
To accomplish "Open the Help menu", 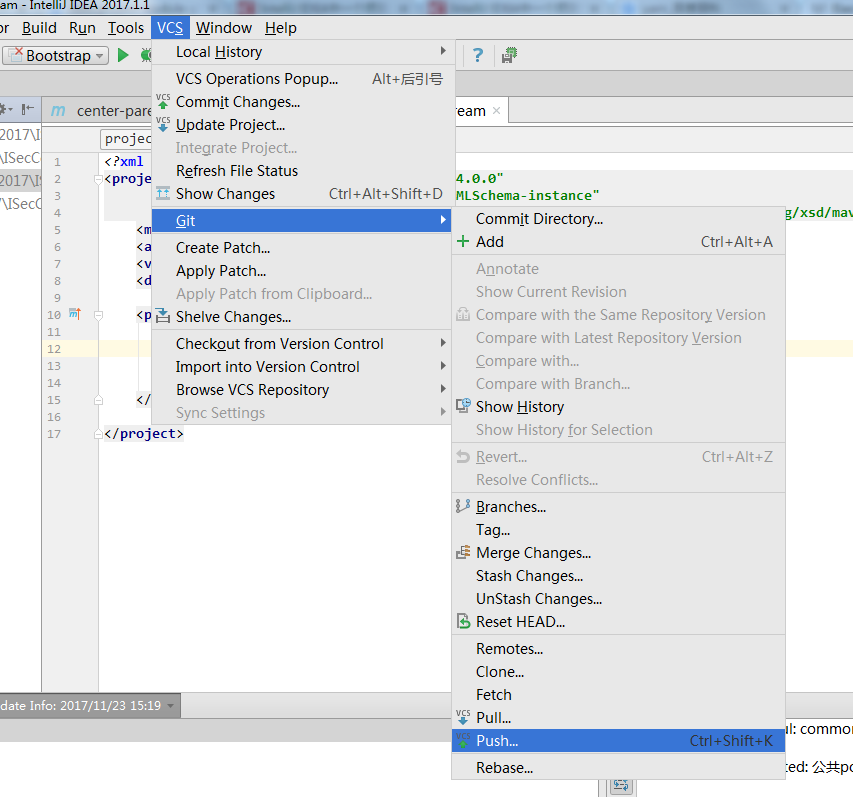I will coord(281,28).
